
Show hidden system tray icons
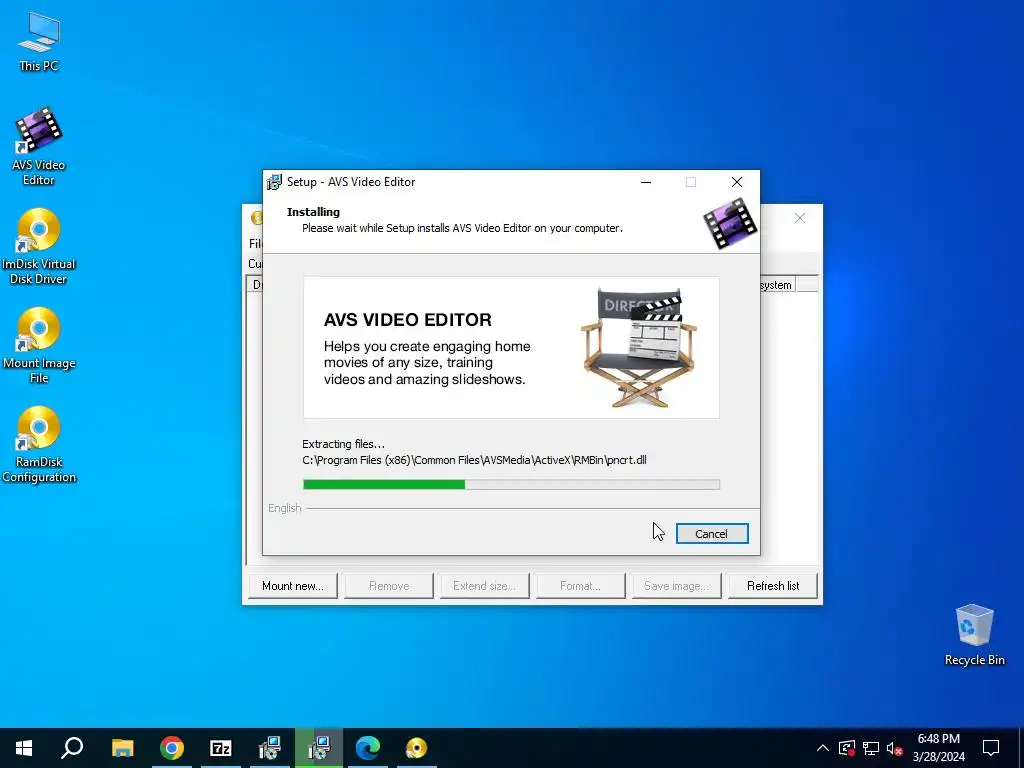coord(823,748)
